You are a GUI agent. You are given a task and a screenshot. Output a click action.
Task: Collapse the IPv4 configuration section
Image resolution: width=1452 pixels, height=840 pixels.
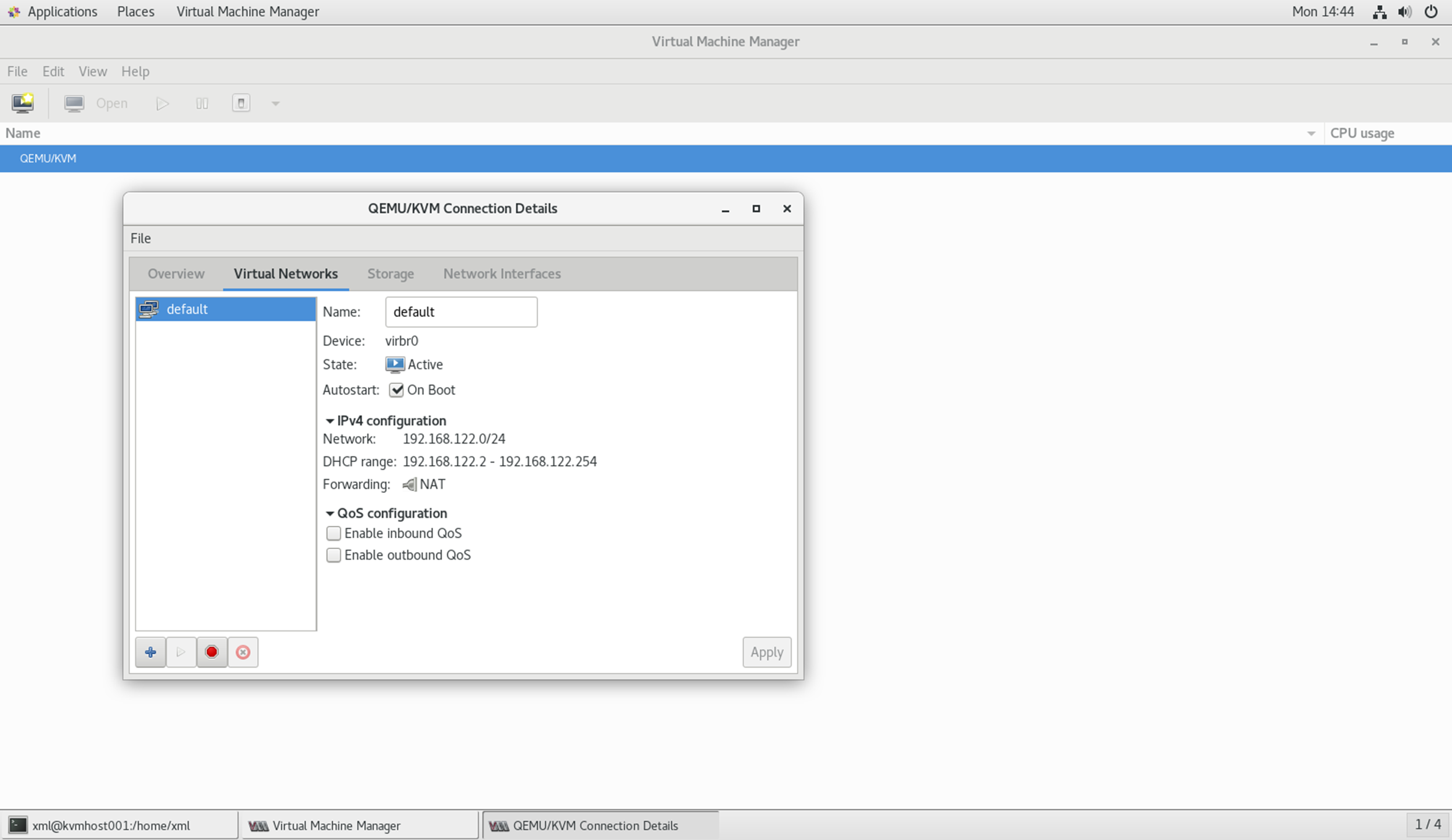(330, 421)
